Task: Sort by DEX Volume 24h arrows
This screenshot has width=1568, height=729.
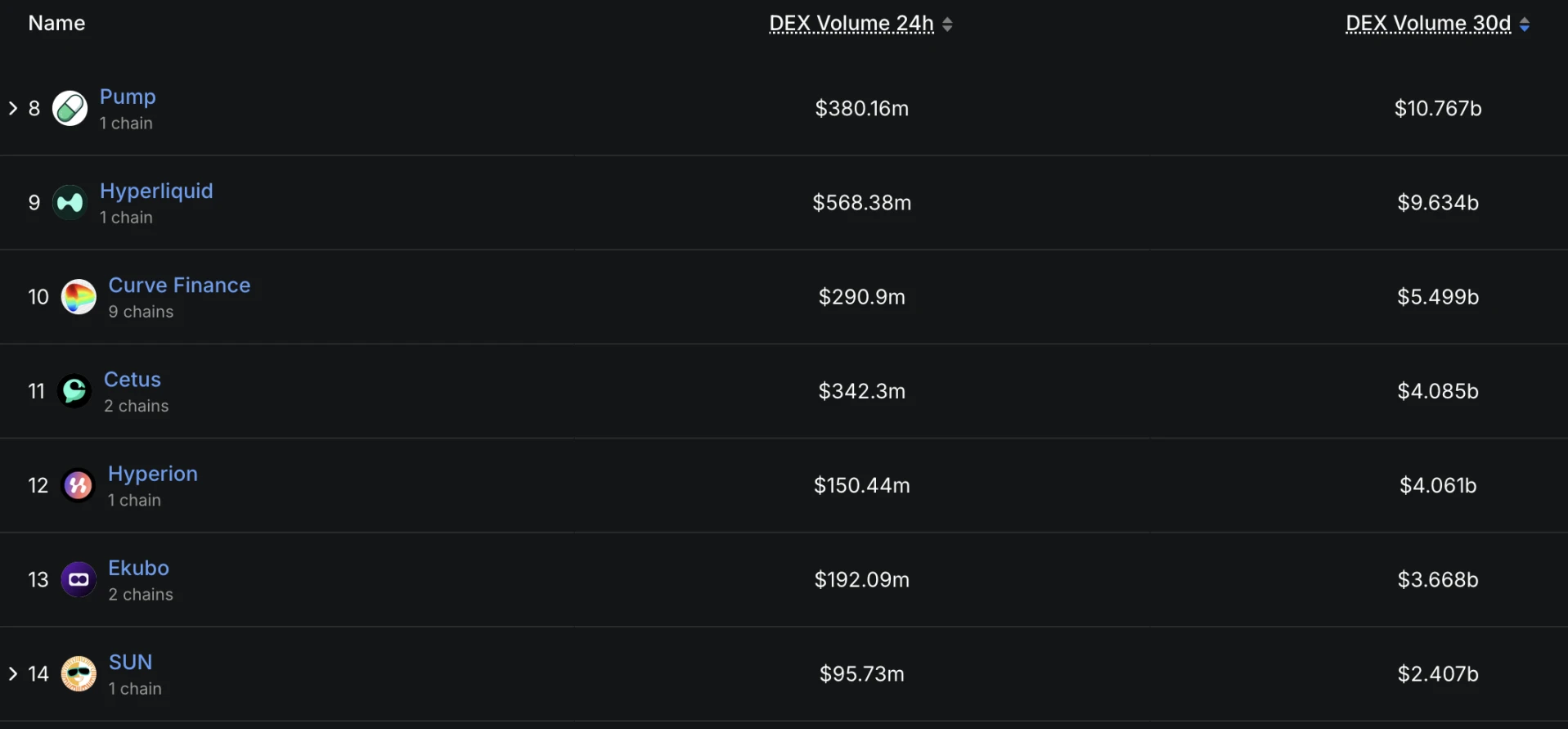Action: pyautogui.click(x=947, y=25)
